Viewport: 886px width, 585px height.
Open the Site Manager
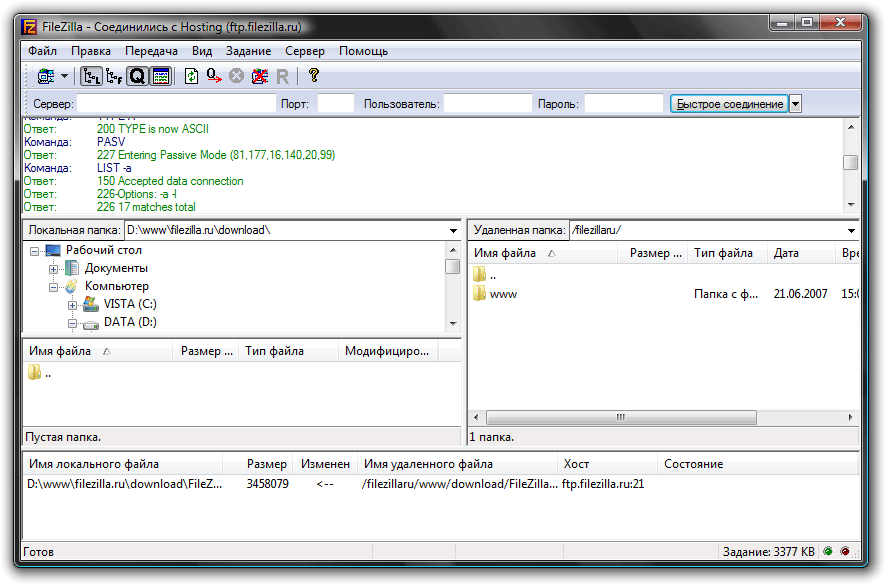[x=45, y=76]
